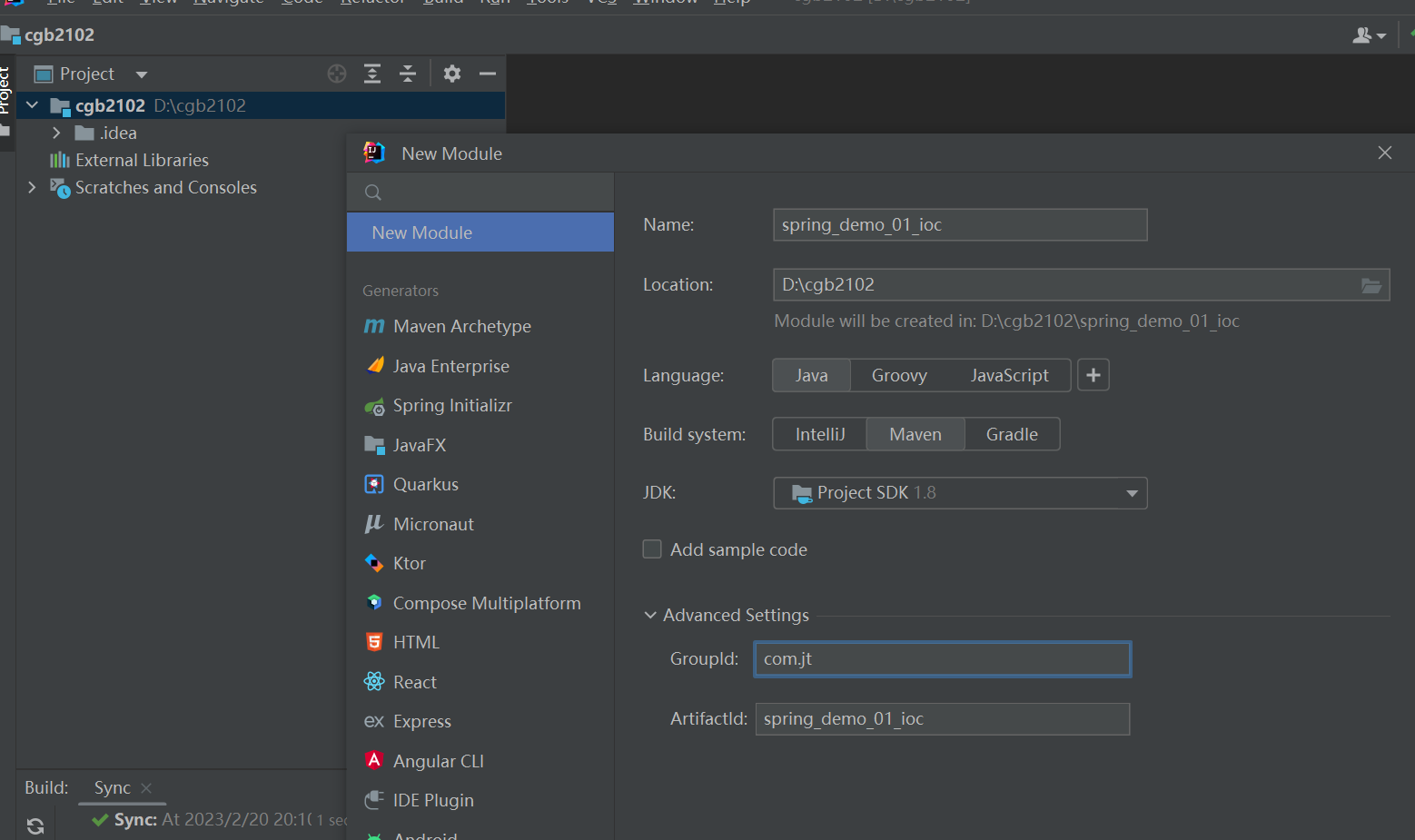Viewport: 1415px width, 840px height.
Task: Click the locate file target icon
Action: pos(337,74)
